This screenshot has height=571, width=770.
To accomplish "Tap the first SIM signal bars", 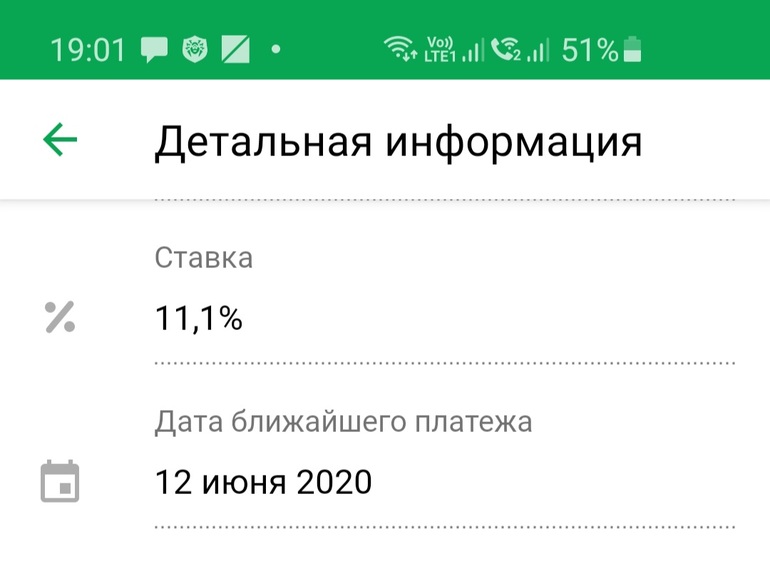I will tap(472, 50).
